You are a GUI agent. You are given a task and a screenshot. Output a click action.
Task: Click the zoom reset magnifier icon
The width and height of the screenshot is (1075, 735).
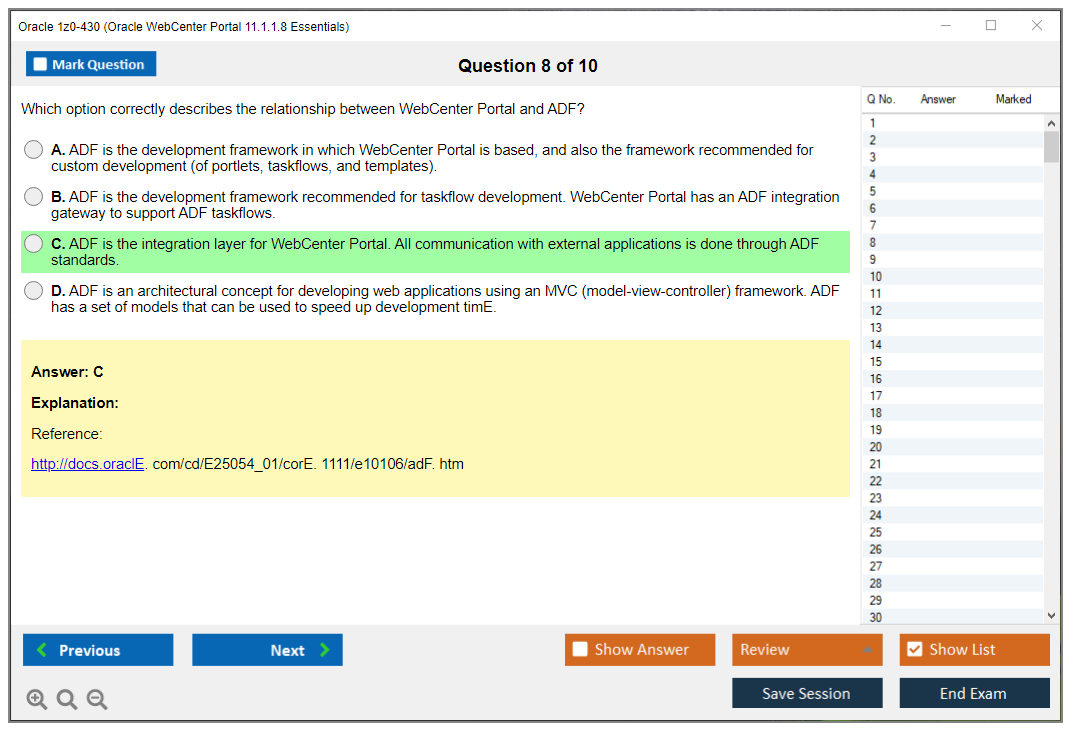click(67, 700)
